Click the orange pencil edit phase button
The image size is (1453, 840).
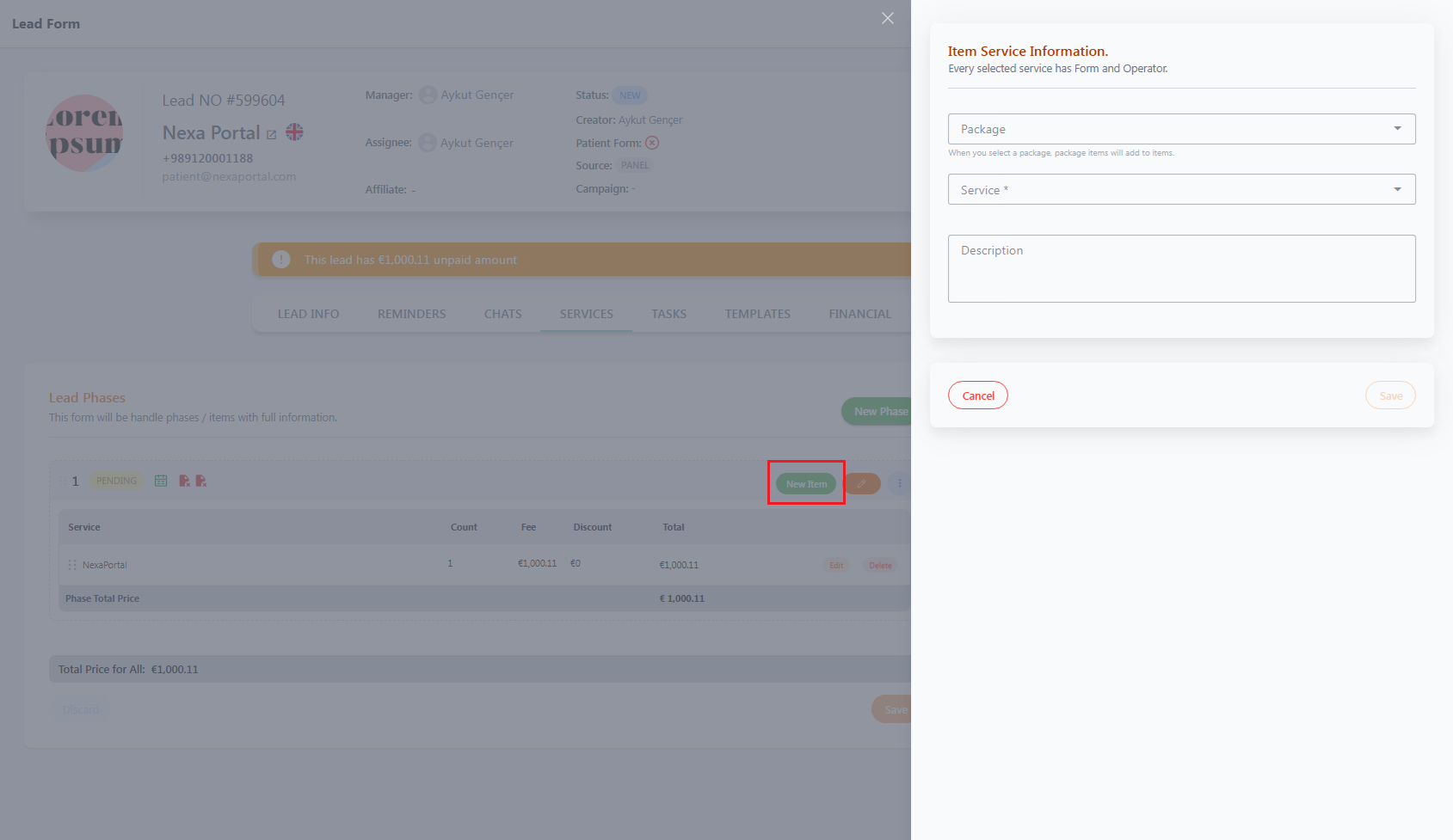tap(862, 484)
